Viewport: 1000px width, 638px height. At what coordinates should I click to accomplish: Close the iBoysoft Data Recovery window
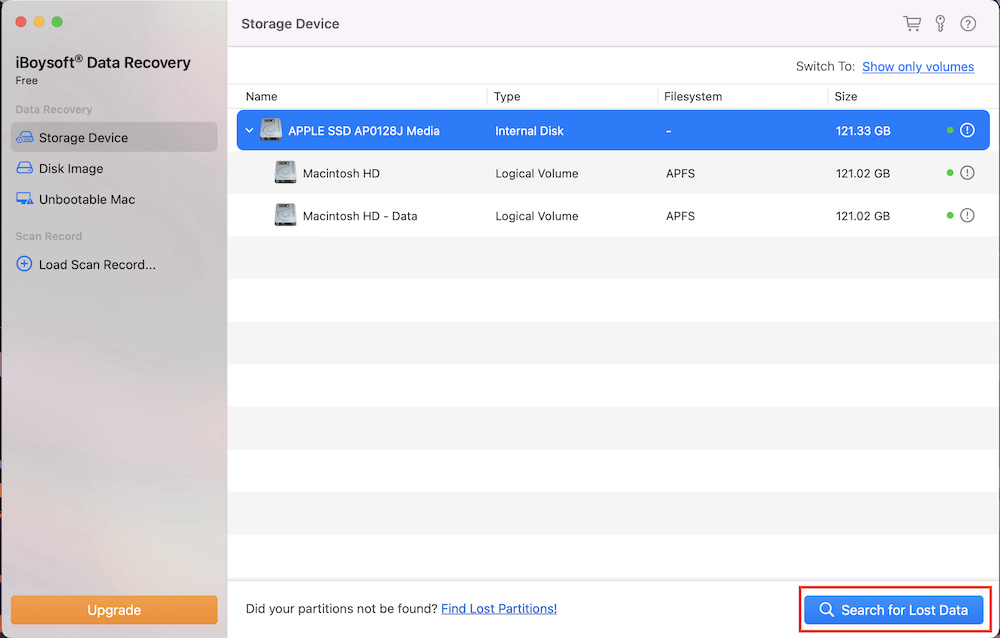(x=20, y=22)
